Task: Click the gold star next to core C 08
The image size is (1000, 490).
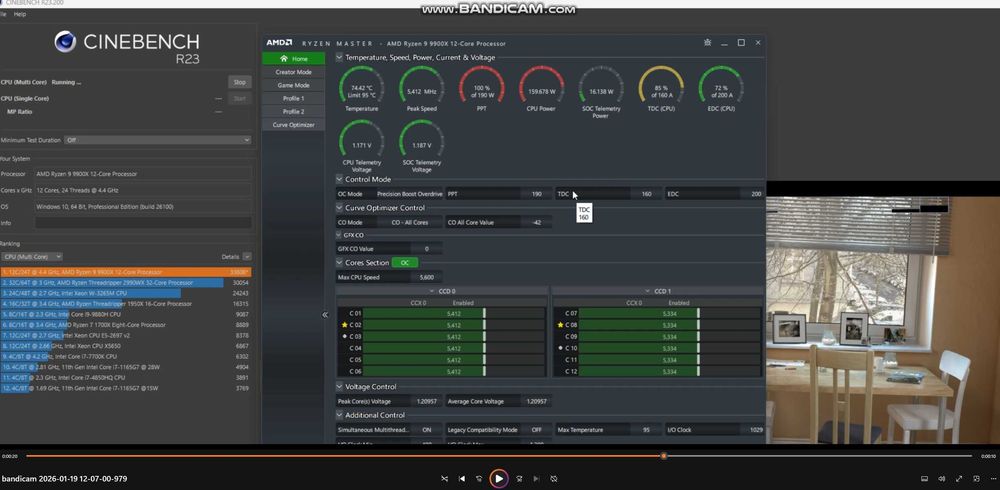Action: point(561,325)
